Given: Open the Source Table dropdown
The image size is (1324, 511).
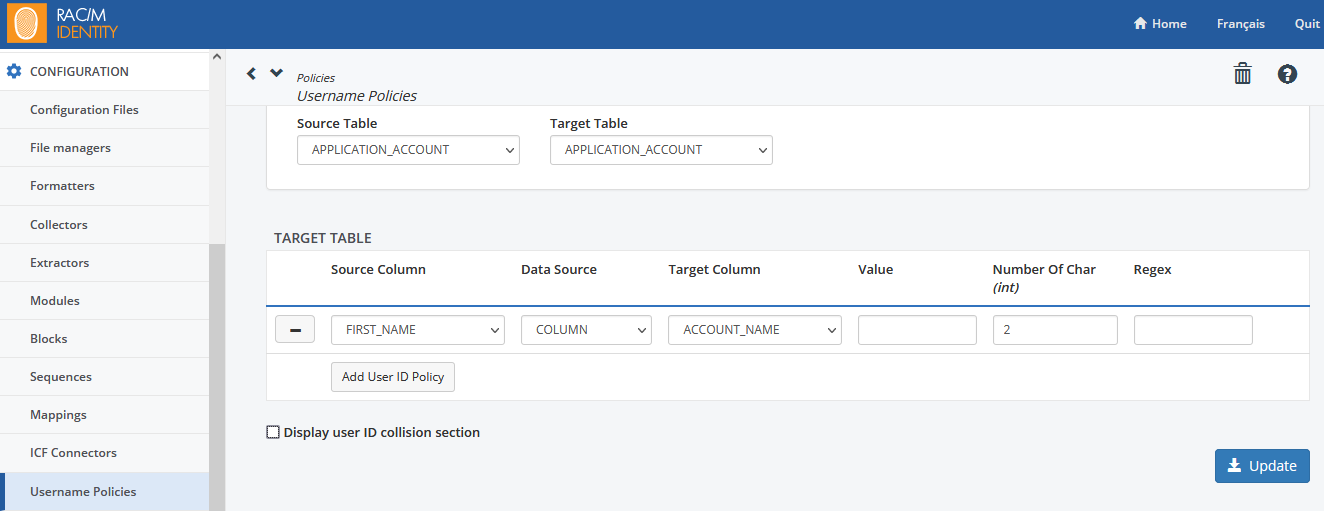Looking at the screenshot, I should (x=408, y=150).
